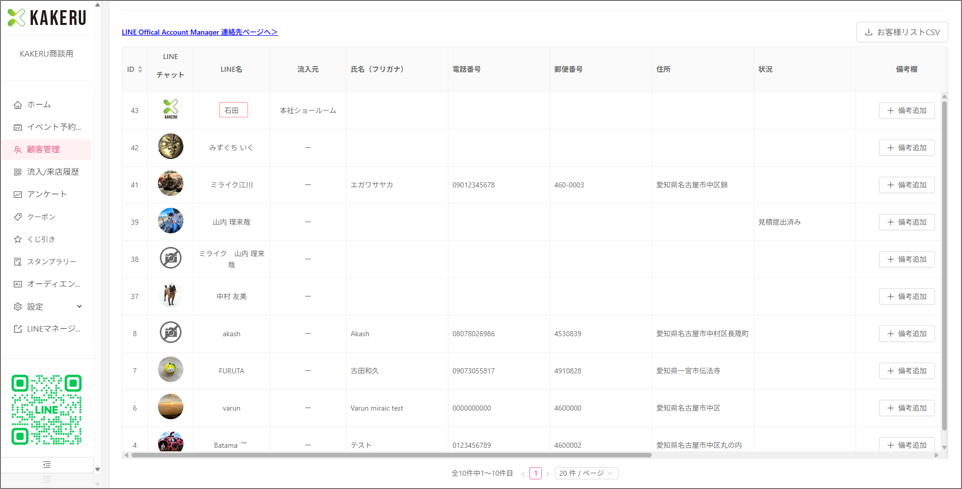Download the お客様リストCSV file
The image size is (962, 489).
[902, 33]
